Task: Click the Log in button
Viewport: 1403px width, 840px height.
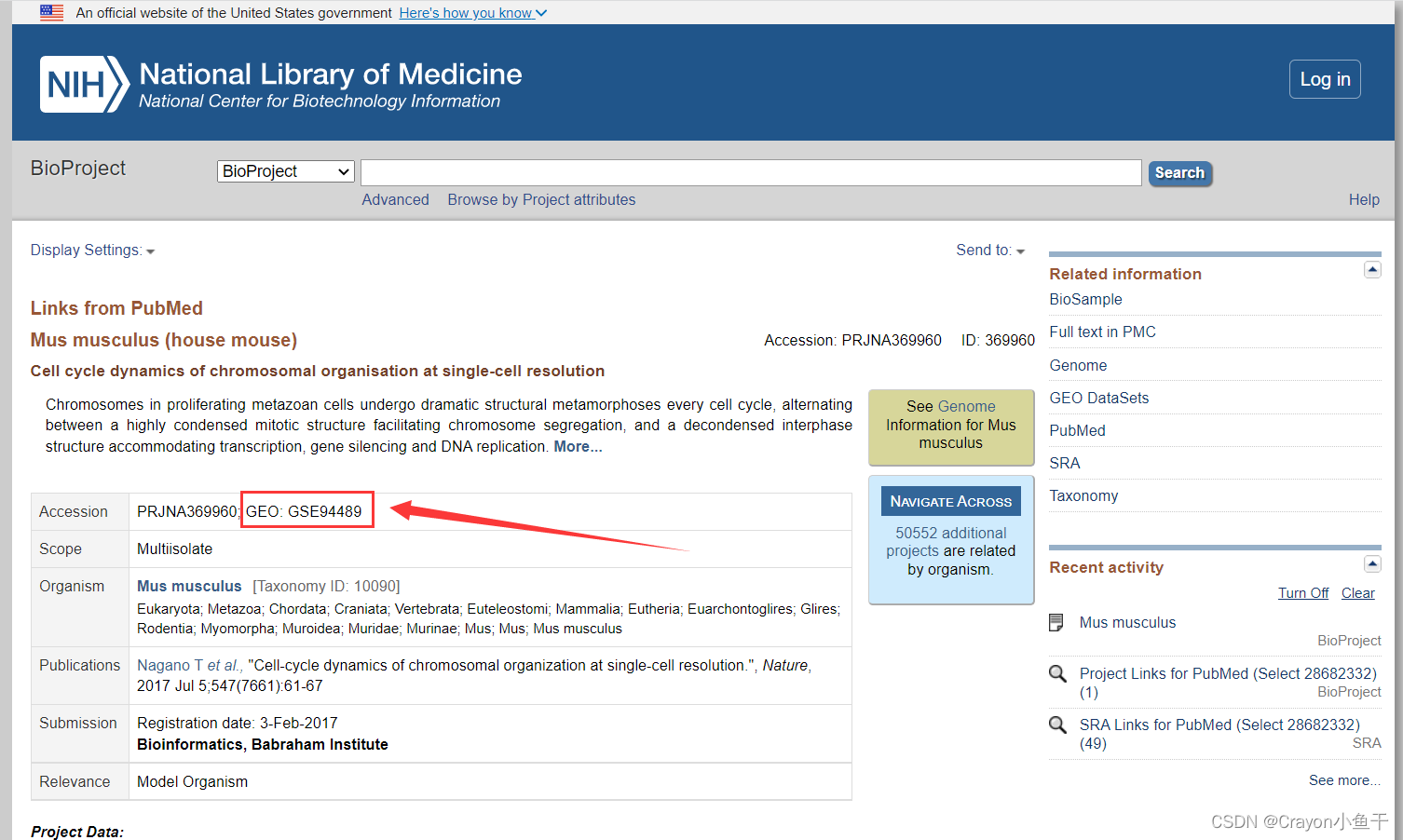Action: [1325, 79]
